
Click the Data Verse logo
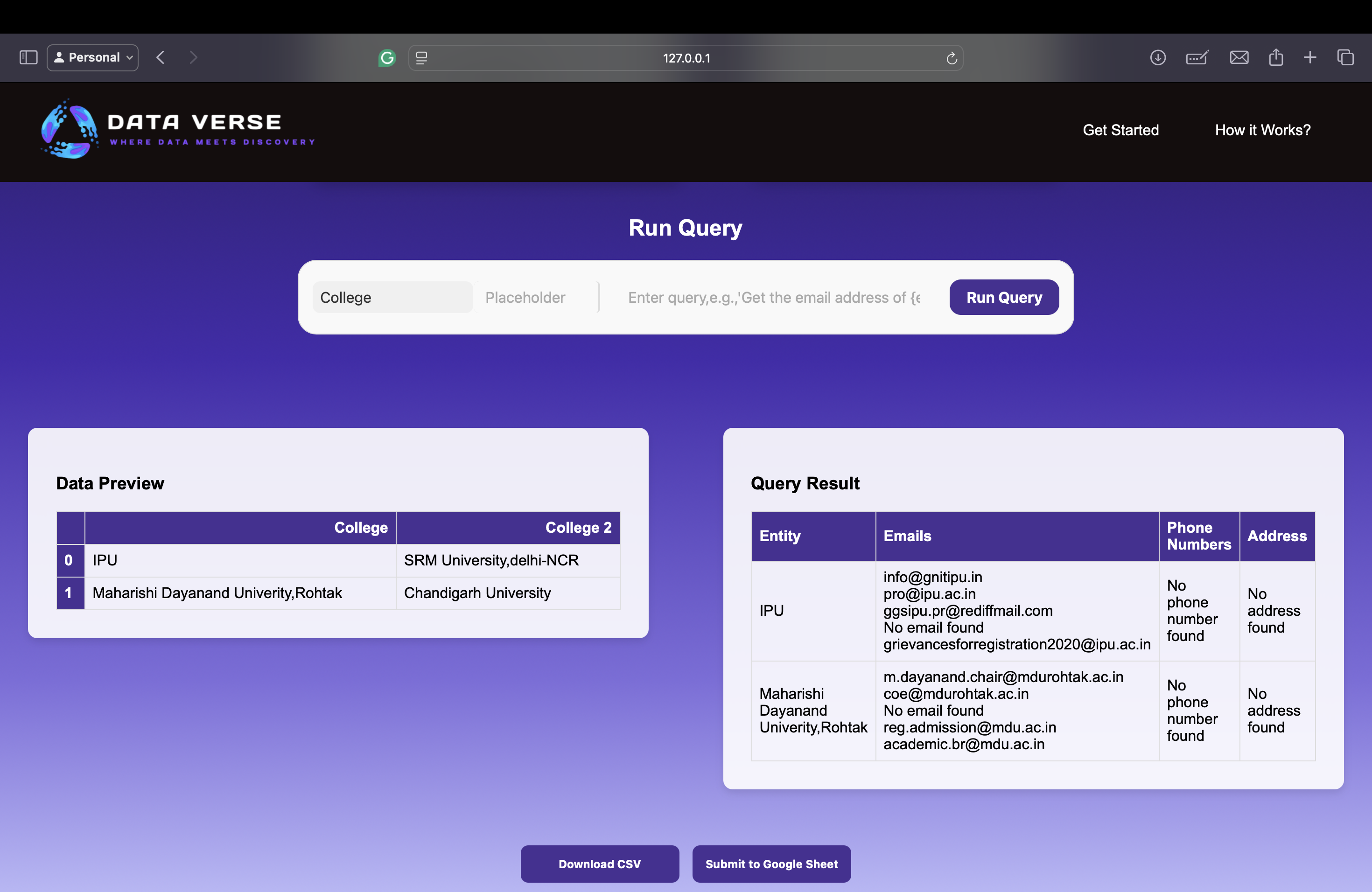(x=177, y=130)
